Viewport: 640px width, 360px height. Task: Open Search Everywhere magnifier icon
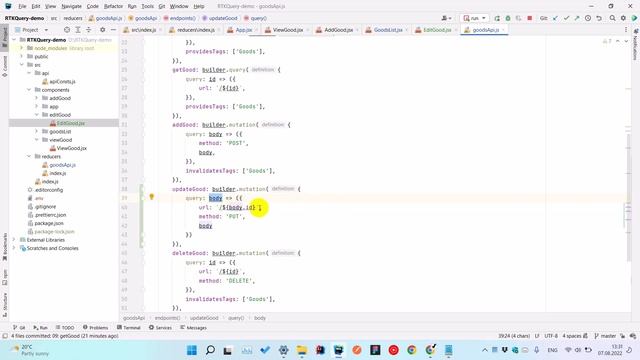[613, 18]
